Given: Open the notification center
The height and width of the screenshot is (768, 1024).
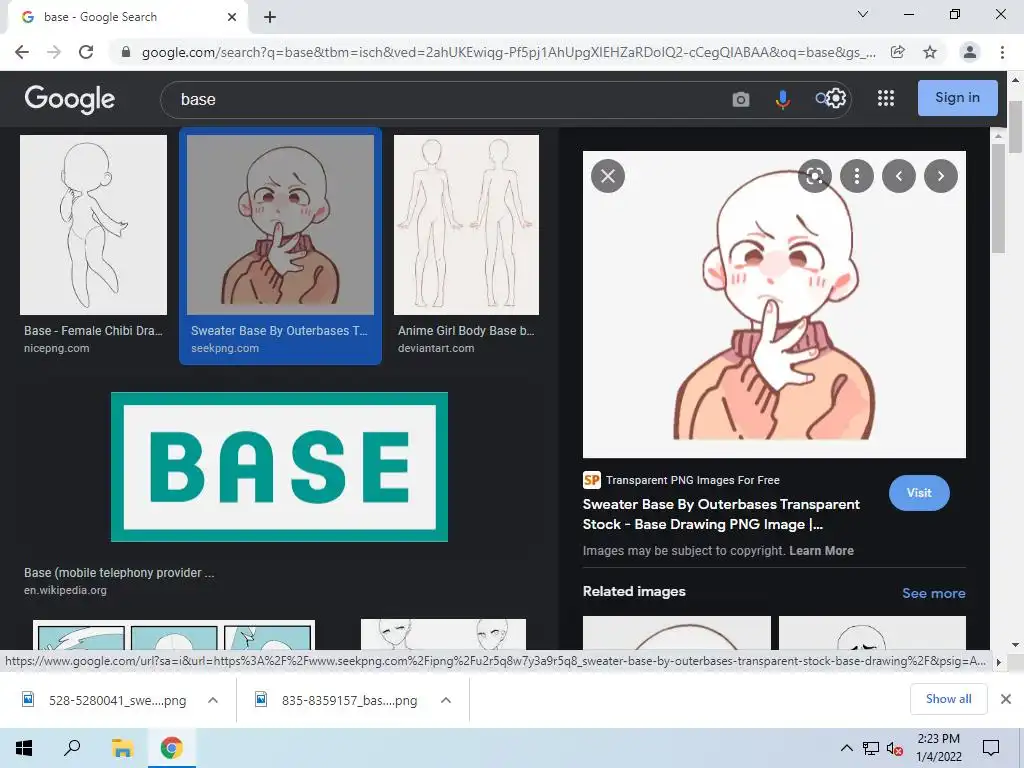Looking at the screenshot, I should [991, 748].
